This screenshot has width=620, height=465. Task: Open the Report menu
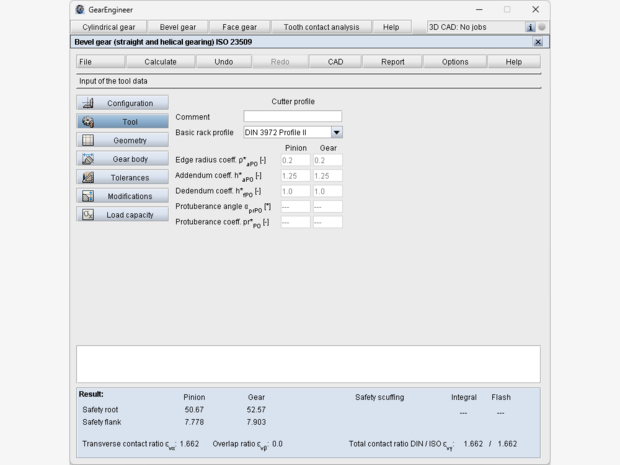coord(392,62)
